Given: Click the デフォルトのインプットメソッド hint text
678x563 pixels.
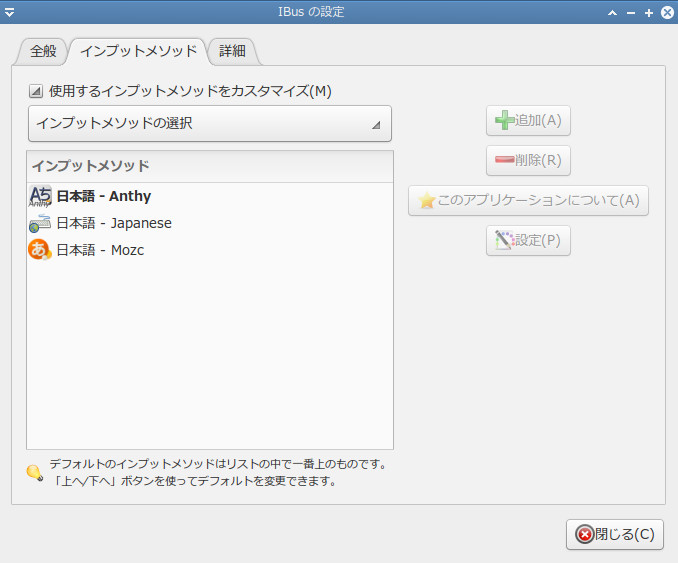Looking at the screenshot, I should [218, 473].
